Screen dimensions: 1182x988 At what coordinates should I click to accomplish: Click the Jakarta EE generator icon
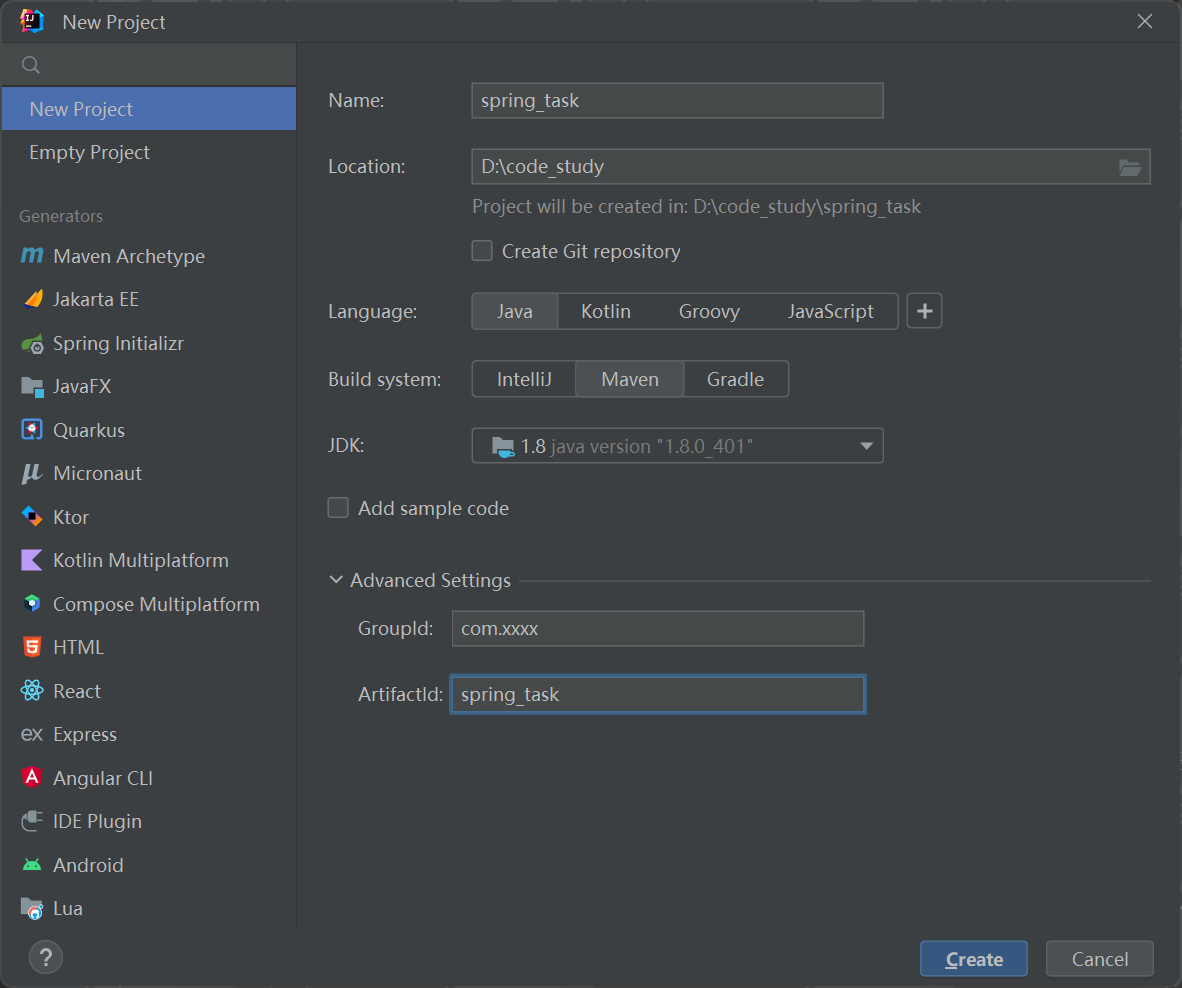point(32,299)
